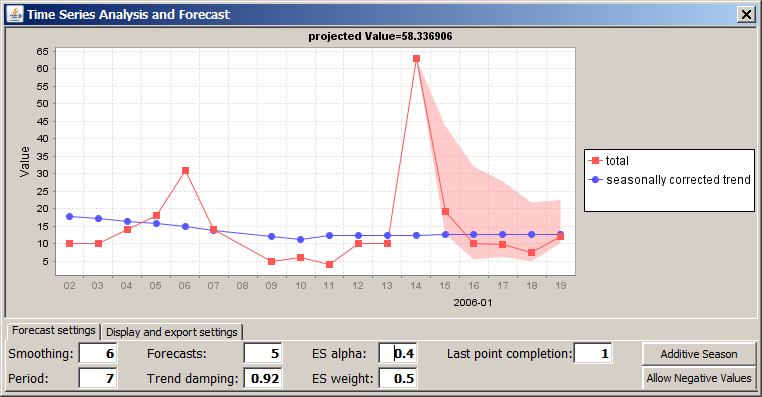Viewport: 762px width, 397px height.
Task: Click the 'seasonally corrected trend' legend label
Action: (678, 180)
